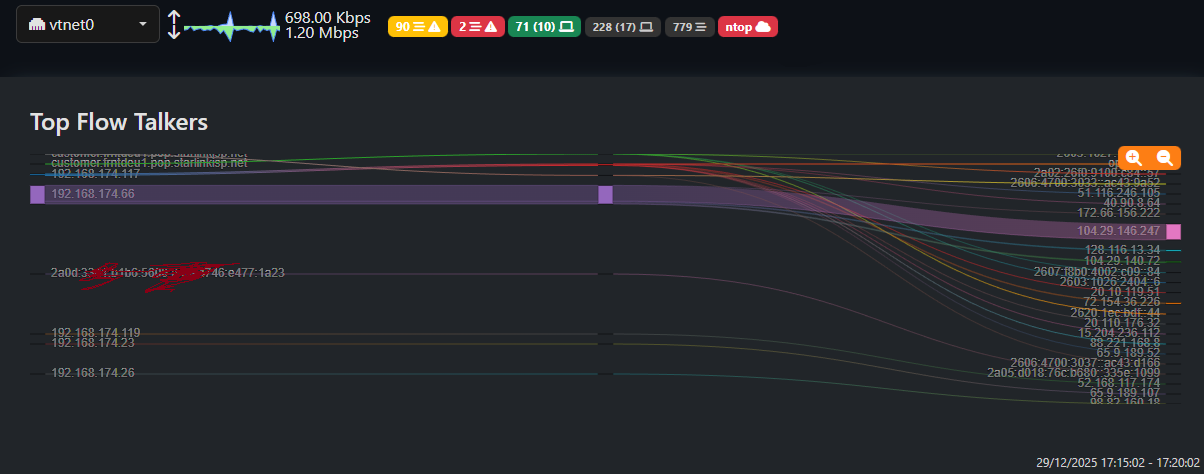This screenshot has height=474, width=1204.
Task: Click the red ntop cloud badge
Action: 748,27
